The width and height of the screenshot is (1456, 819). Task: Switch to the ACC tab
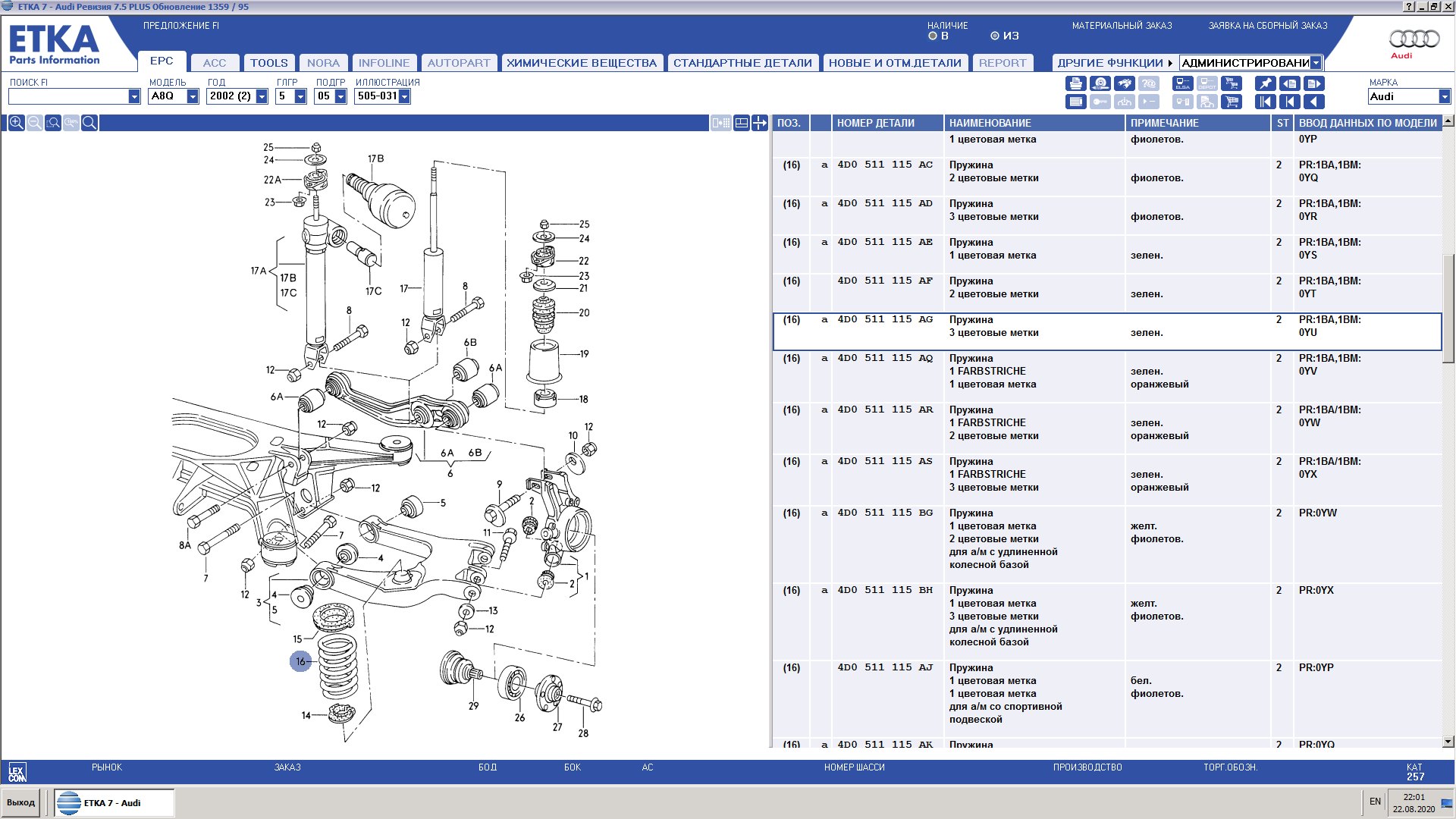tap(215, 63)
